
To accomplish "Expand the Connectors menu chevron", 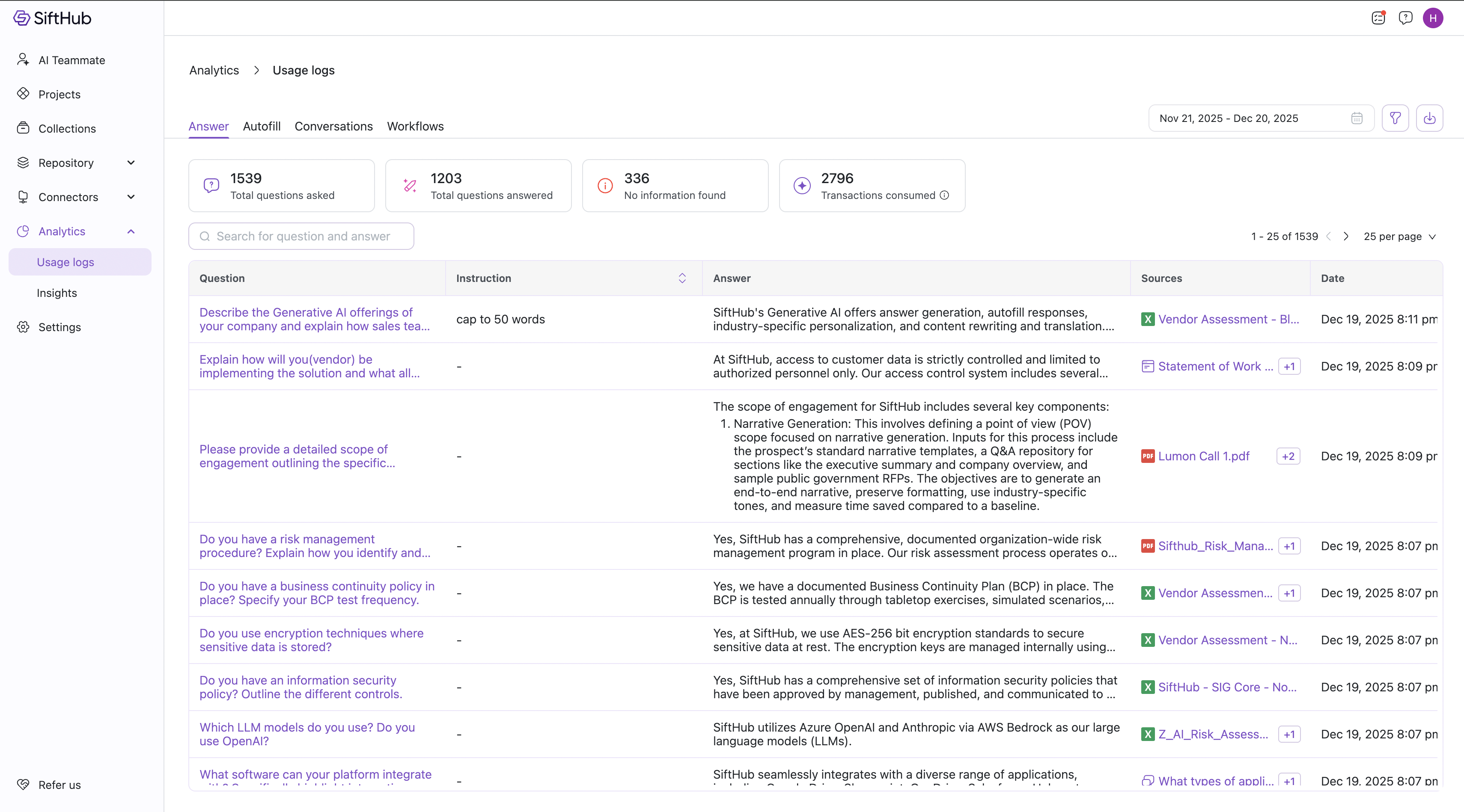I will point(131,197).
